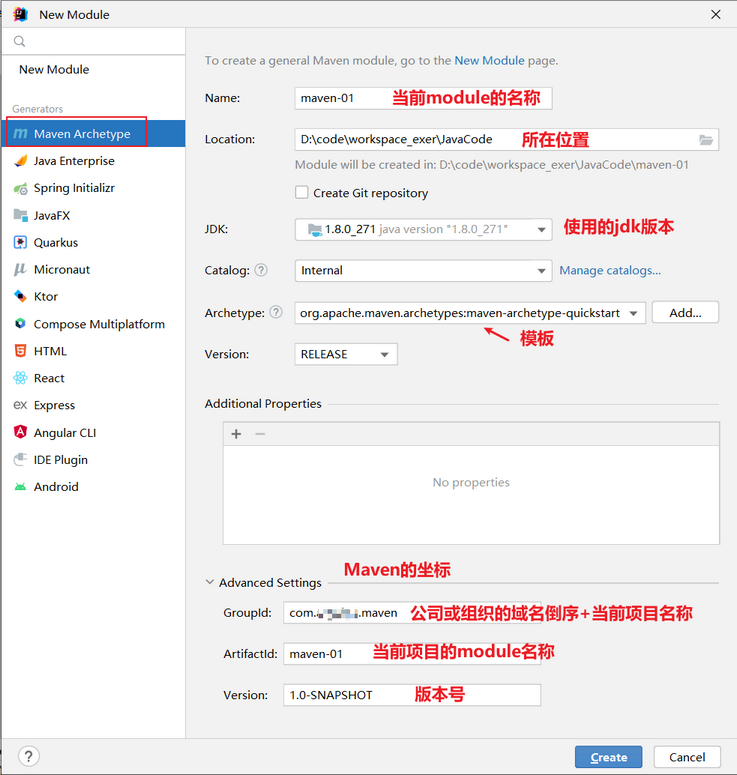
Task: Open the JDK version dropdown
Action: coord(423,229)
